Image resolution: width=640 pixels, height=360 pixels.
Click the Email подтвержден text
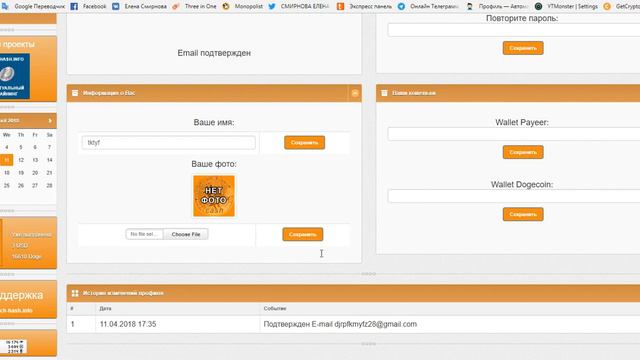pyautogui.click(x=214, y=53)
